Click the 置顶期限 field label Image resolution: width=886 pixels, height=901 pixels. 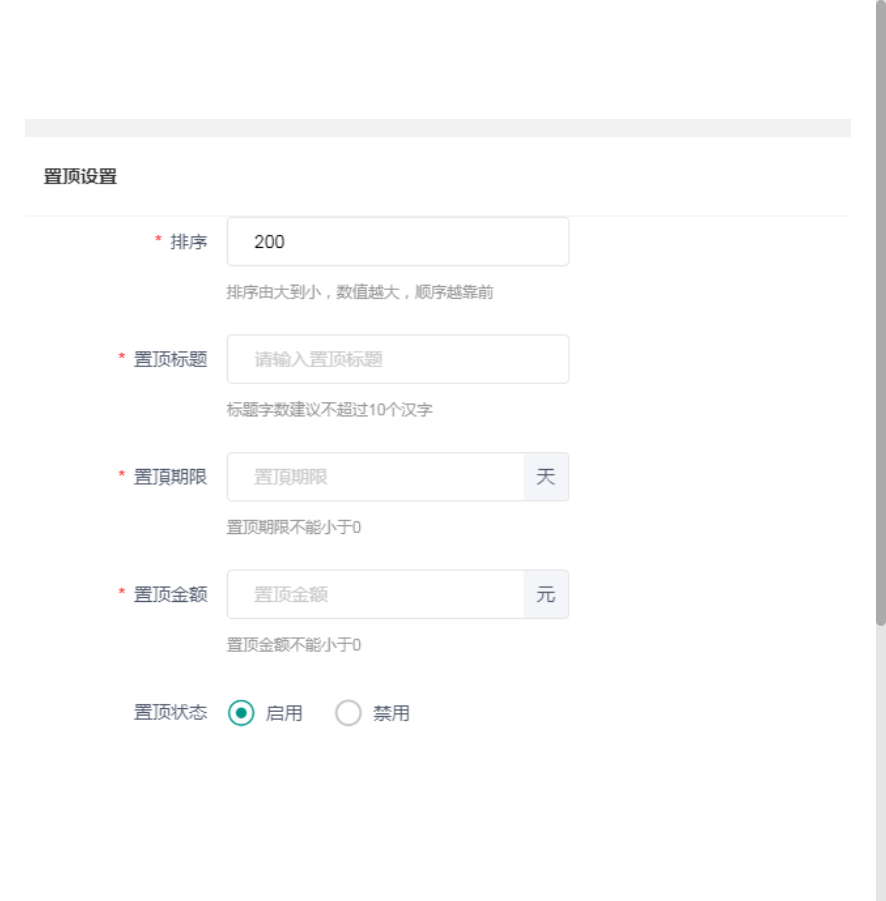(170, 477)
